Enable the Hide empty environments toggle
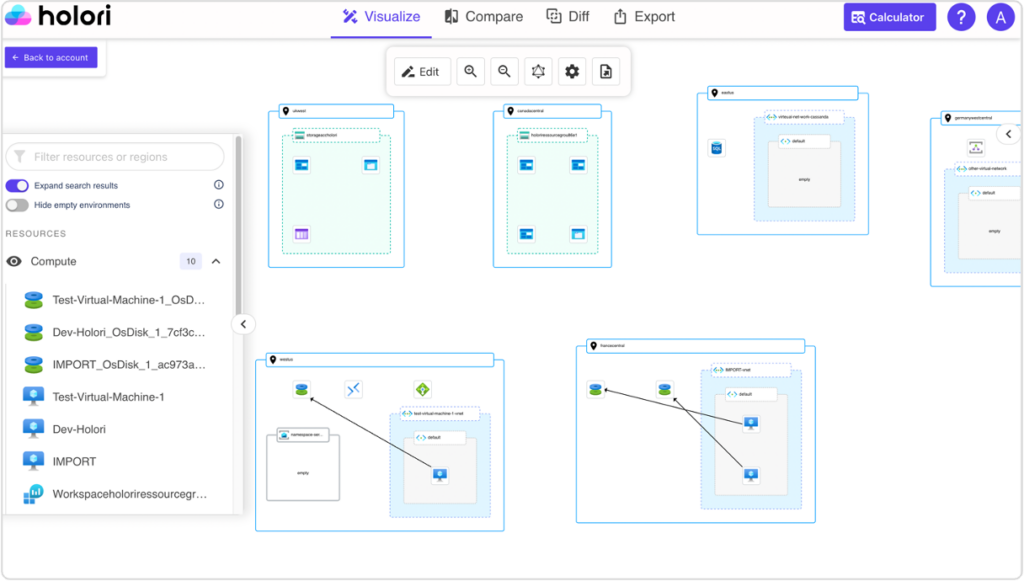The image size is (1024, 581). click(18, 204)
